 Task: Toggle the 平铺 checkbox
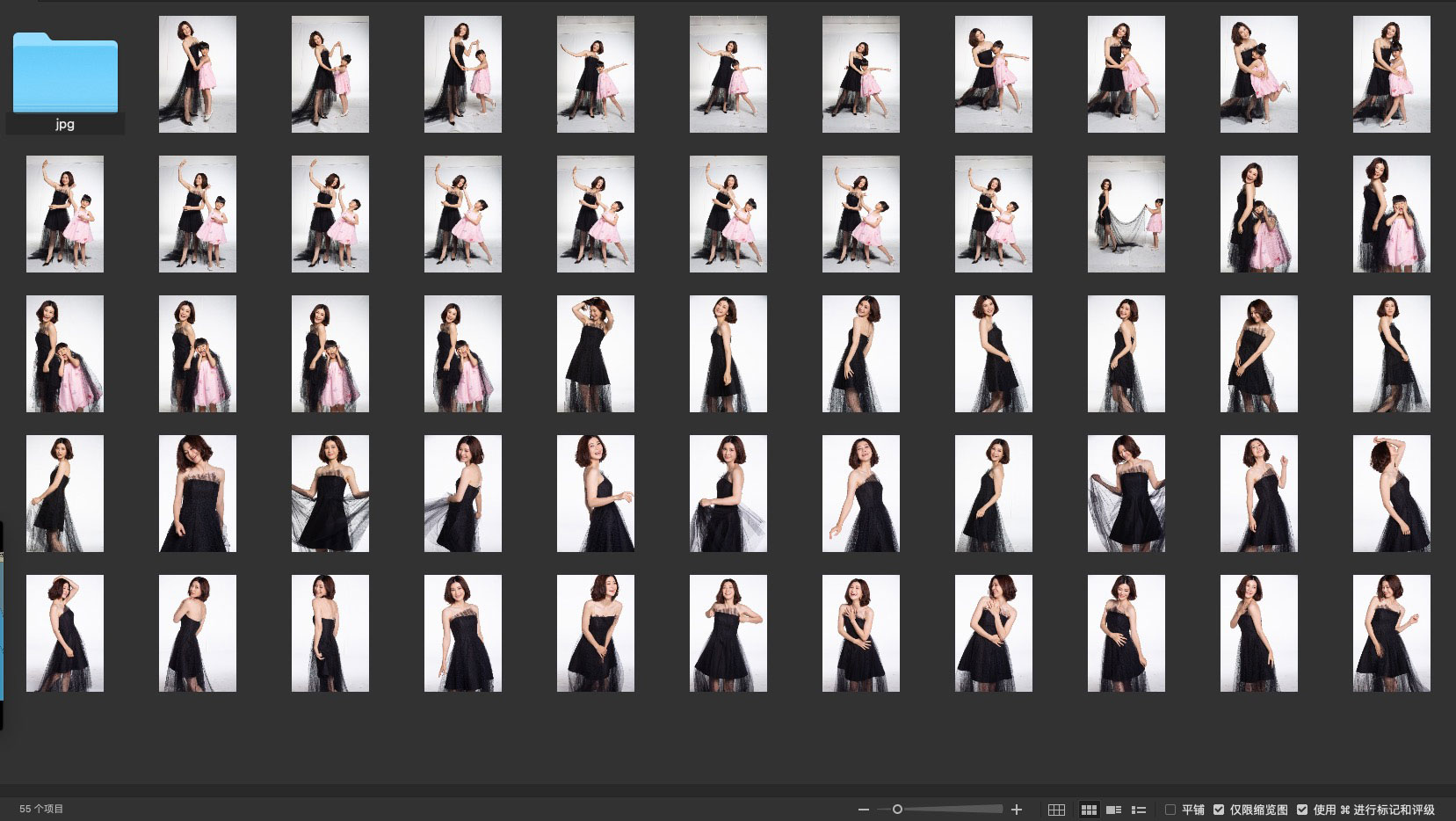coord(1170,810)
